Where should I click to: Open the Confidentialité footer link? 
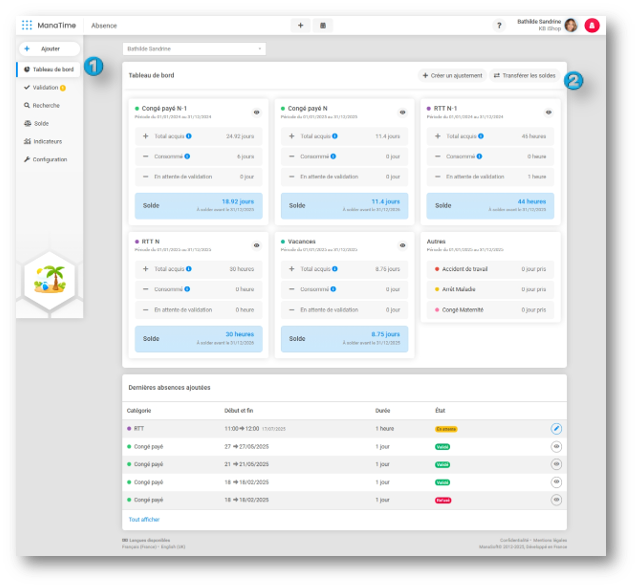click(x=514, y=540)
